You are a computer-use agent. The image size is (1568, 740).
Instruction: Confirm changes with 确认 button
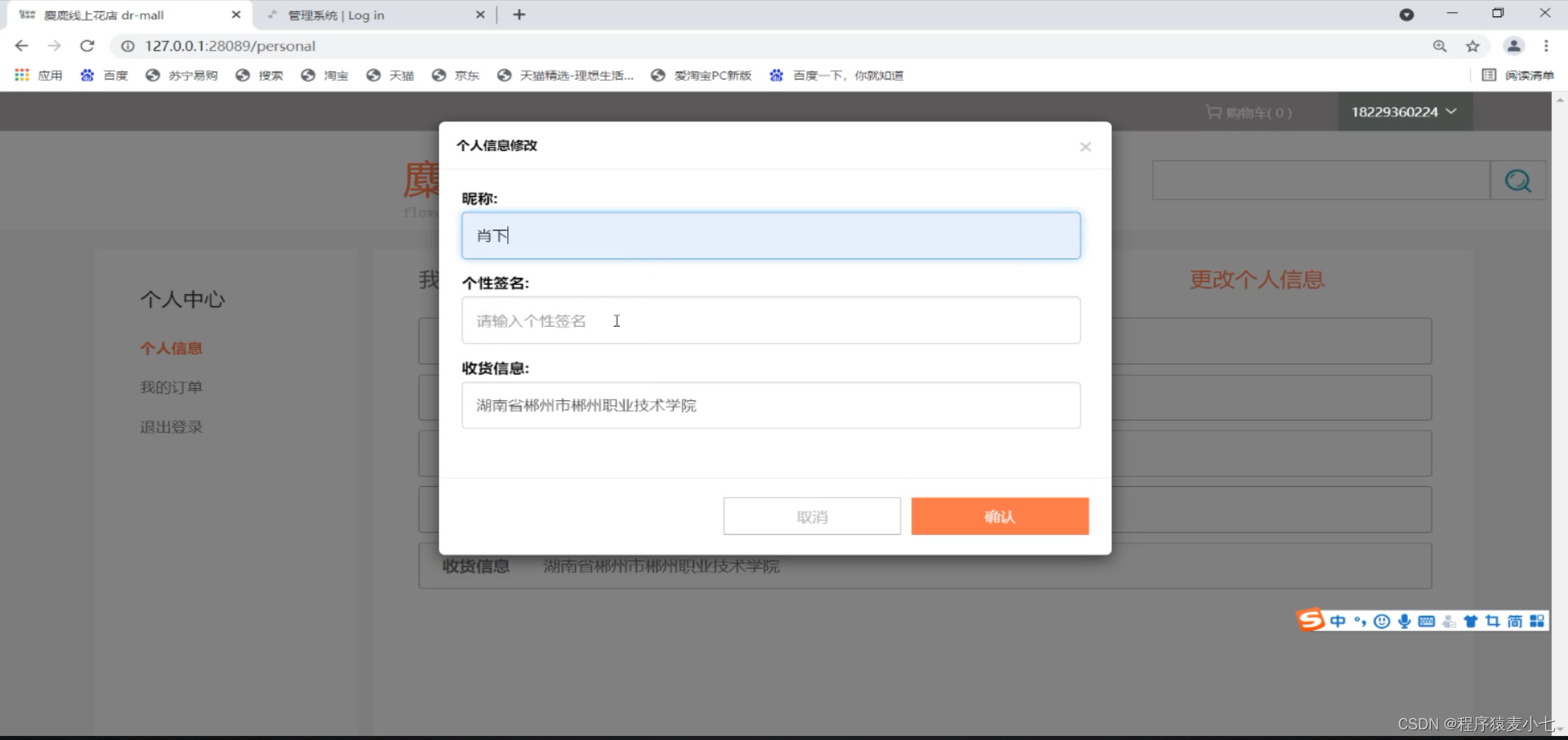[1000, 516]
